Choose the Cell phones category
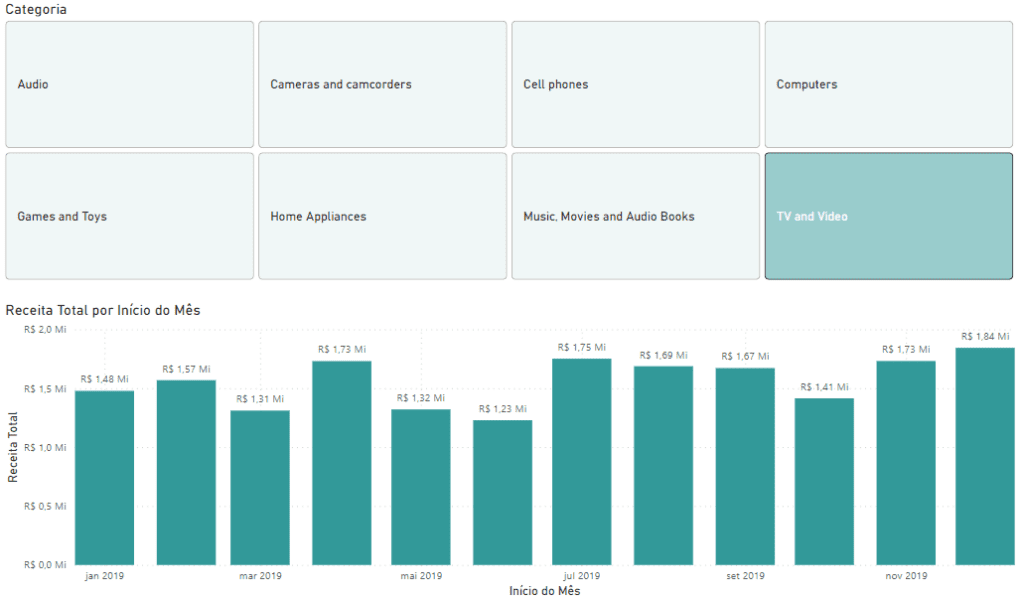The width and height of the screenshot is (1024, 600). pyautogui.click(x=635, y=84)
